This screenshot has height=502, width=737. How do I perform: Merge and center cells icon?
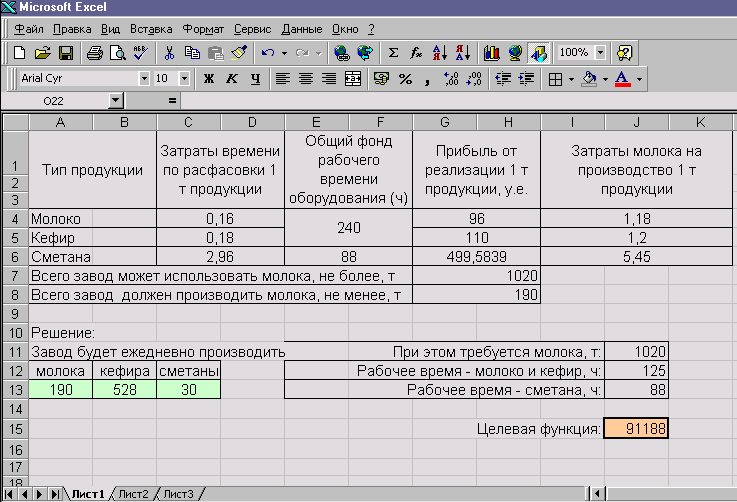353,78
